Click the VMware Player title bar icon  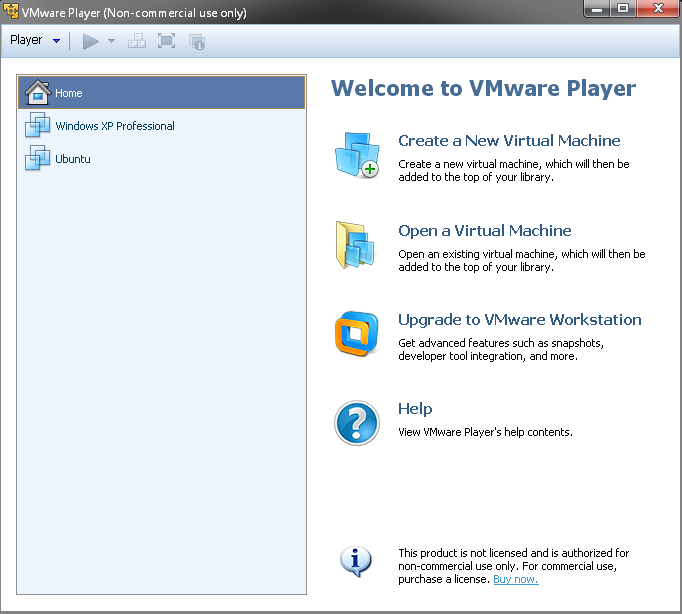[x=10, y=10]
